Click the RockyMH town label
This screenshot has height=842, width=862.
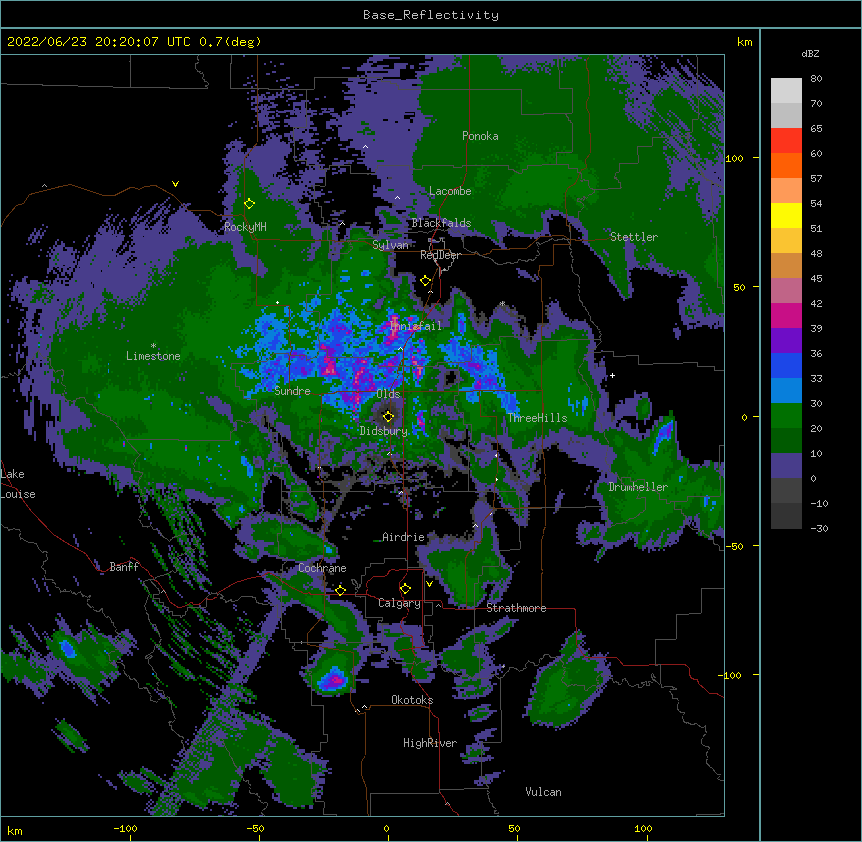245,227
